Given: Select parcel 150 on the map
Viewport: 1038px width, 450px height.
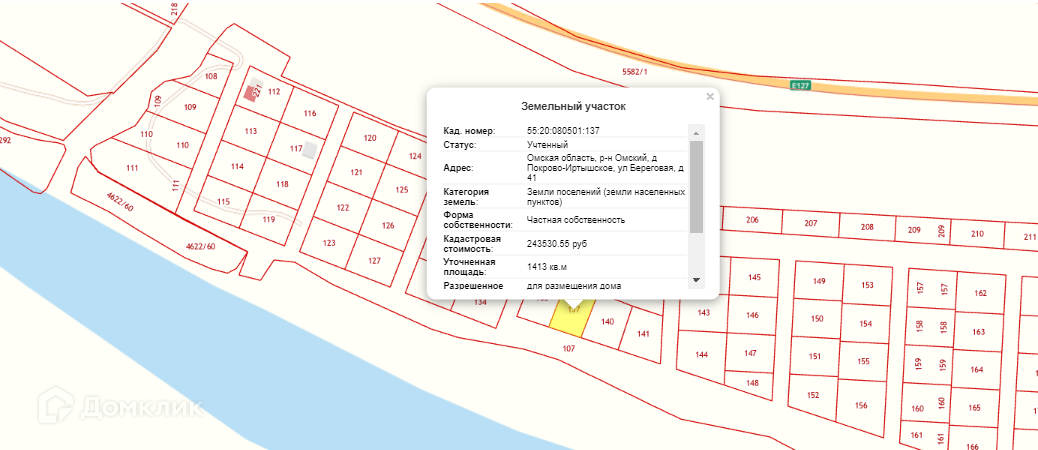Looking at the screenshot, I should pos(817,318).
